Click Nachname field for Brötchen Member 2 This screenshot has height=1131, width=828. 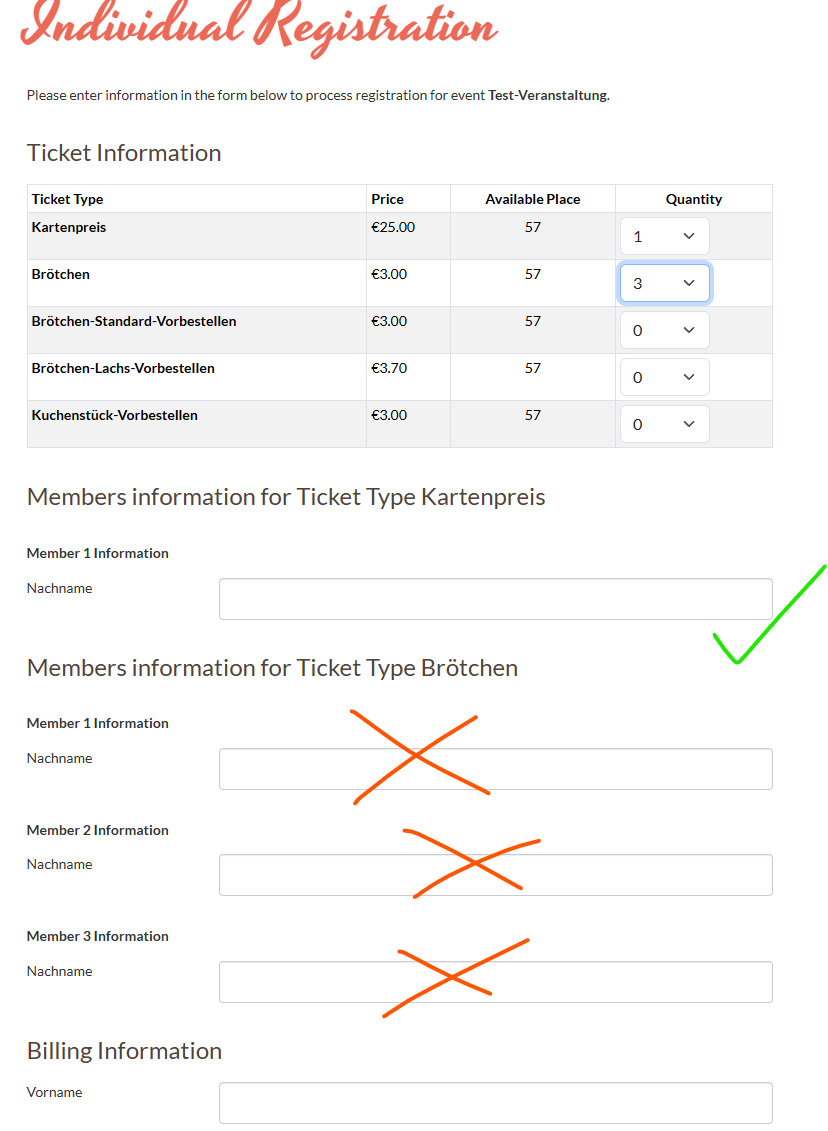click(495, 875)
